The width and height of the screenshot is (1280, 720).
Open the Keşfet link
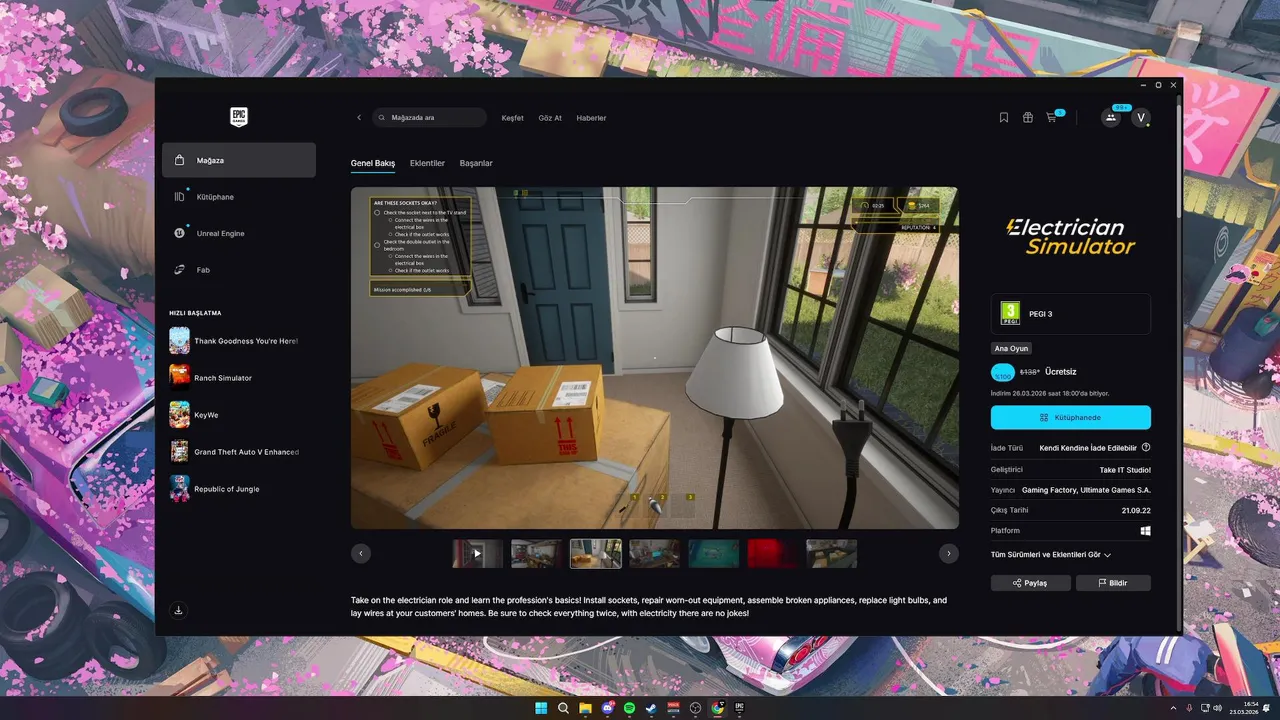point(512,118)
